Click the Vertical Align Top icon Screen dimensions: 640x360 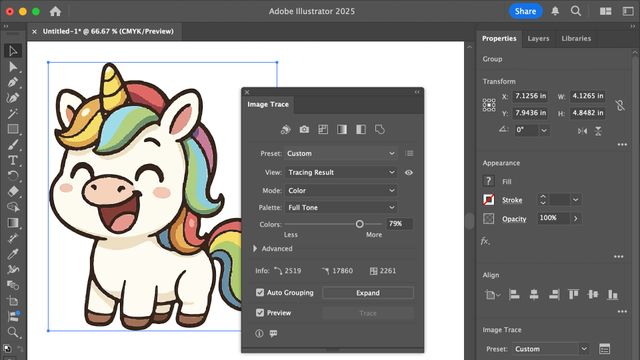point(573,294)
